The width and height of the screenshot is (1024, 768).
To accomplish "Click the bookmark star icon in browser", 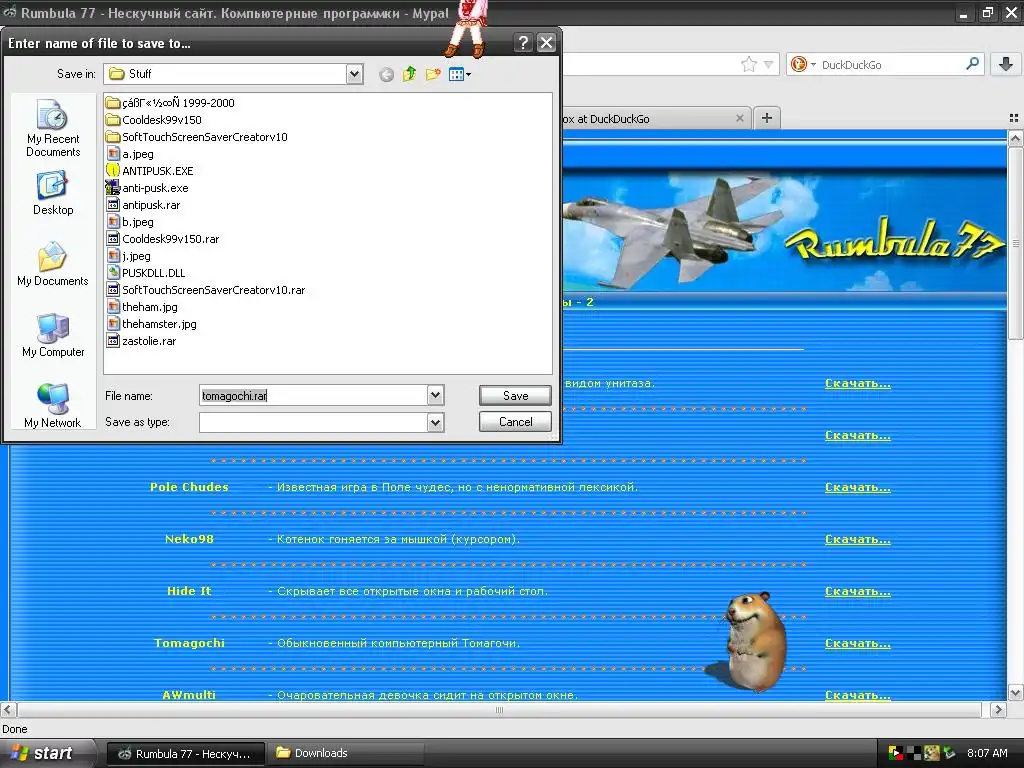I will click(x=749, y=64).
